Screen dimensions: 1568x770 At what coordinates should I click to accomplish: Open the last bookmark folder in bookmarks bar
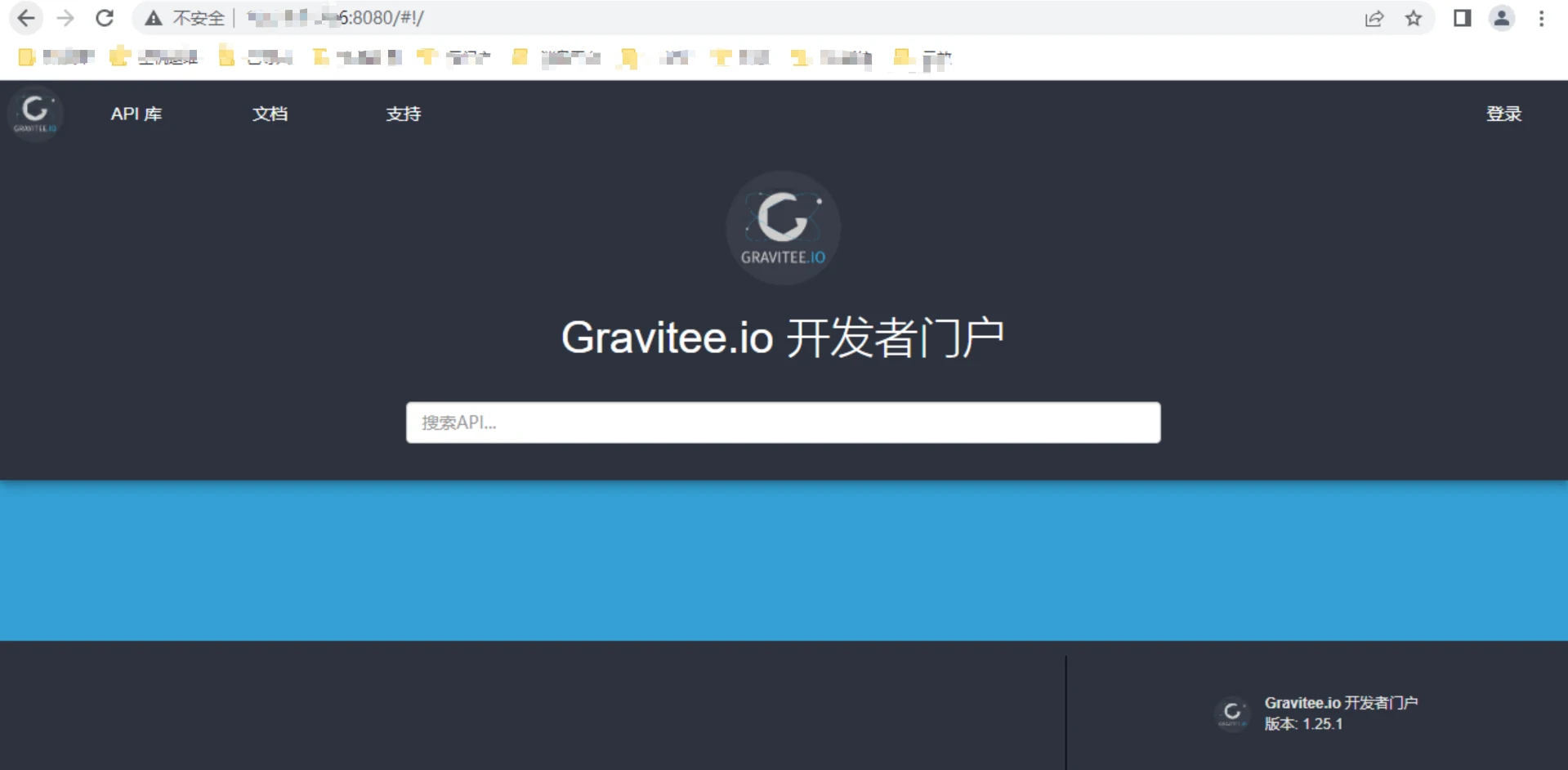923,58
